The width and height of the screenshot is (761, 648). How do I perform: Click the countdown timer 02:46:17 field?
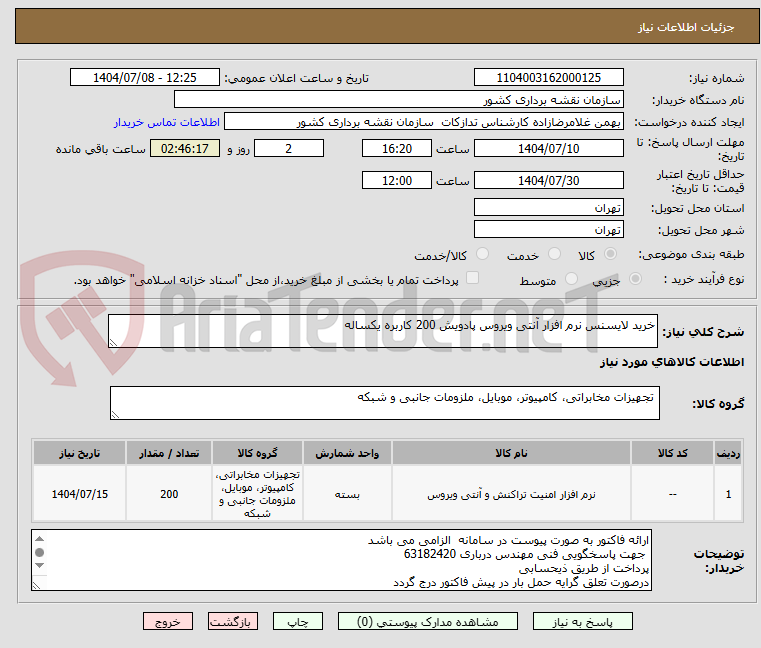tap(184, 149)
